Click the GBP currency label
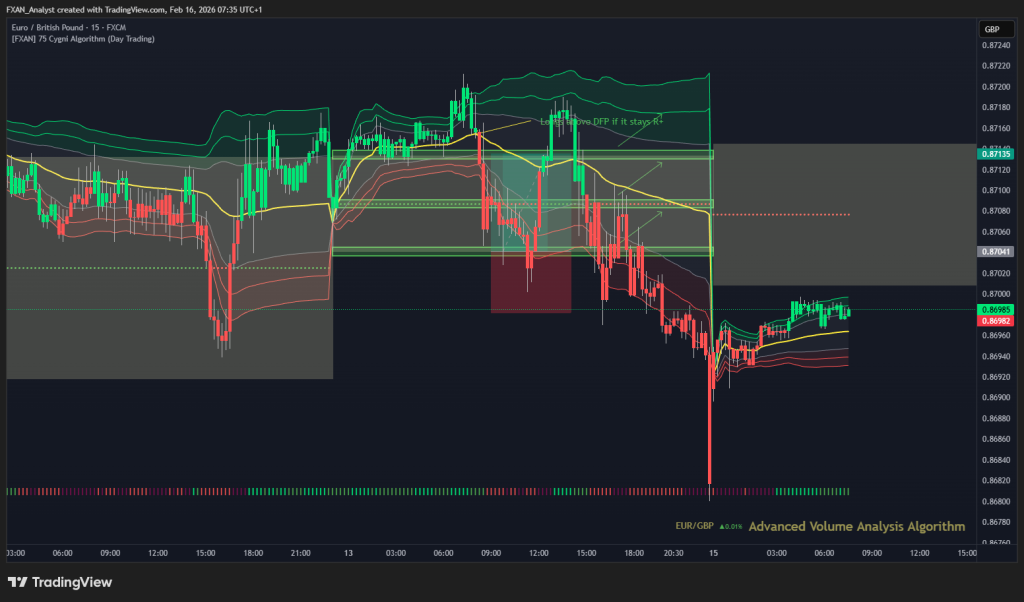Screen dimensions: 1024x602 (x=991, y=29)
